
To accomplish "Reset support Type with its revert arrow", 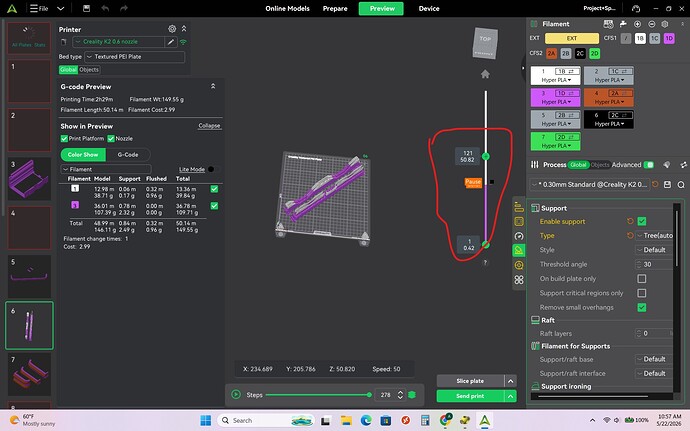I will [x=630, y=236].
